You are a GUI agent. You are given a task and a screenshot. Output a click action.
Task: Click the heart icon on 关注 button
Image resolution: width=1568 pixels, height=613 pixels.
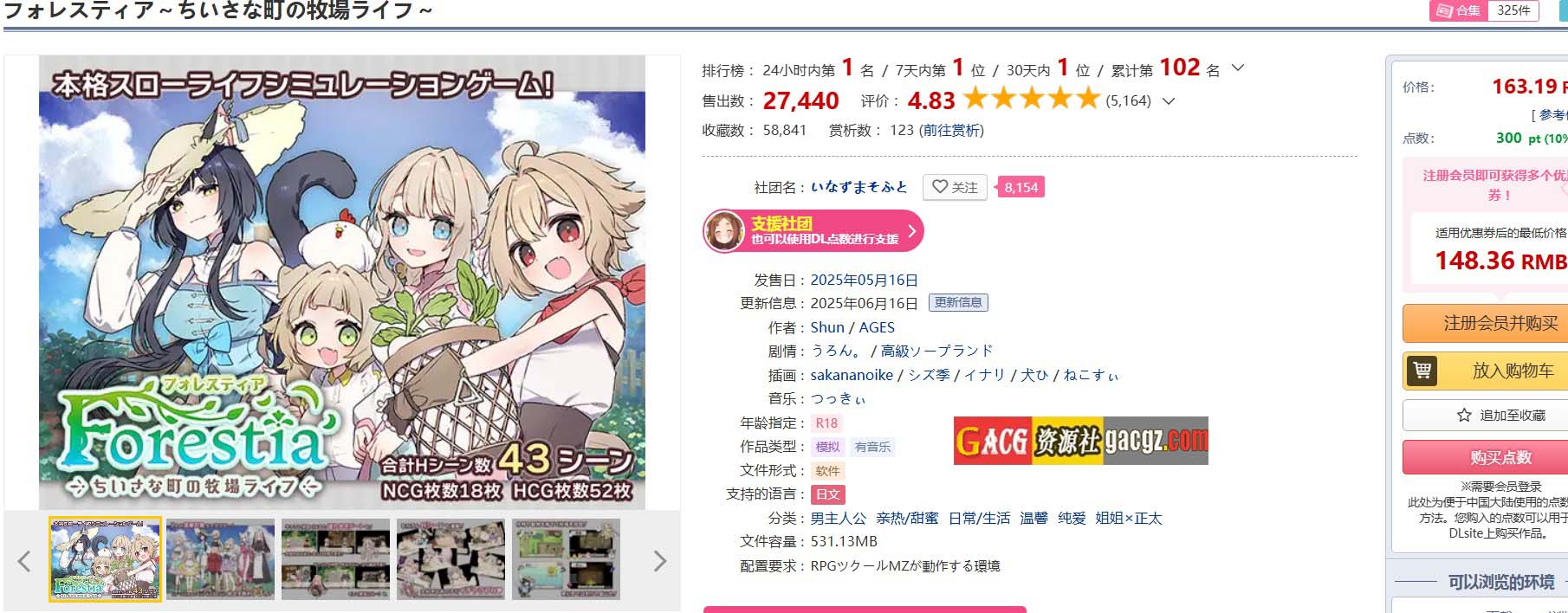pos(939,187)
